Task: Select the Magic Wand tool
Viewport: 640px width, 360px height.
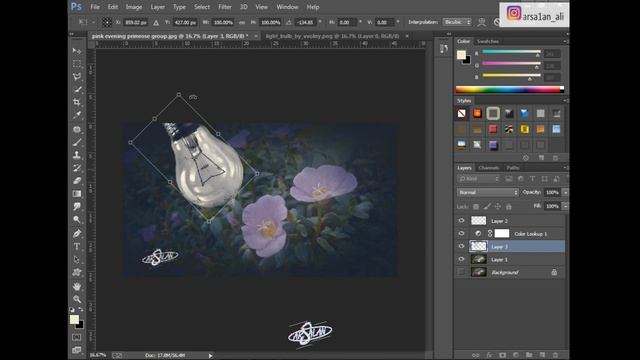Action: point(76,89)
